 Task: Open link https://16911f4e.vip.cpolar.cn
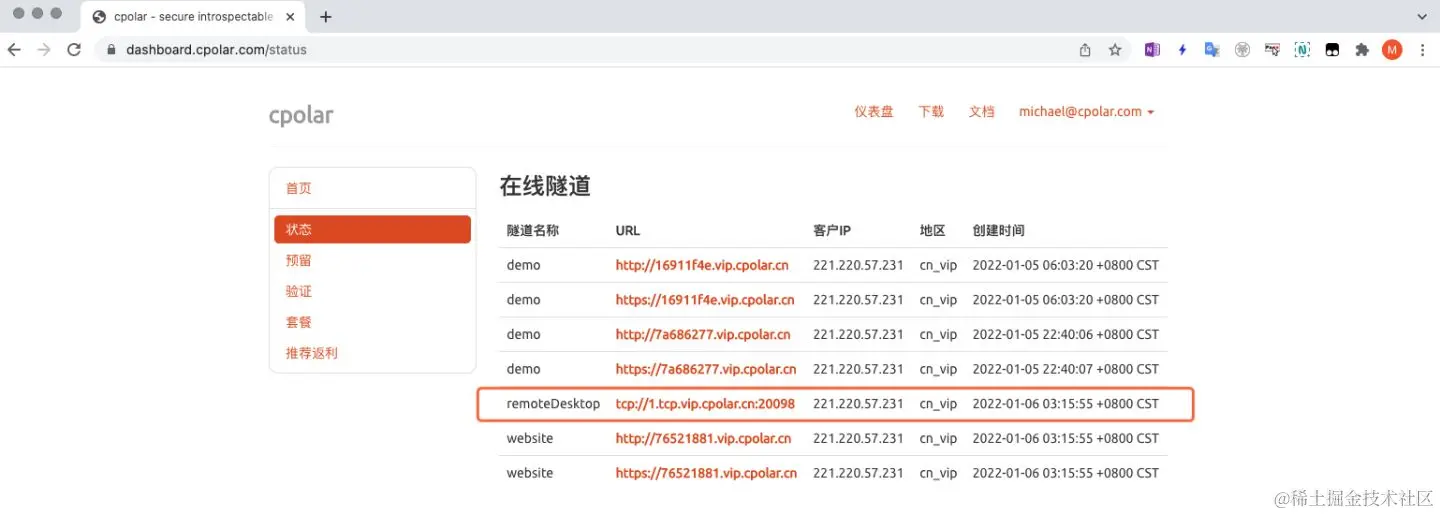[x=705, y=300]
